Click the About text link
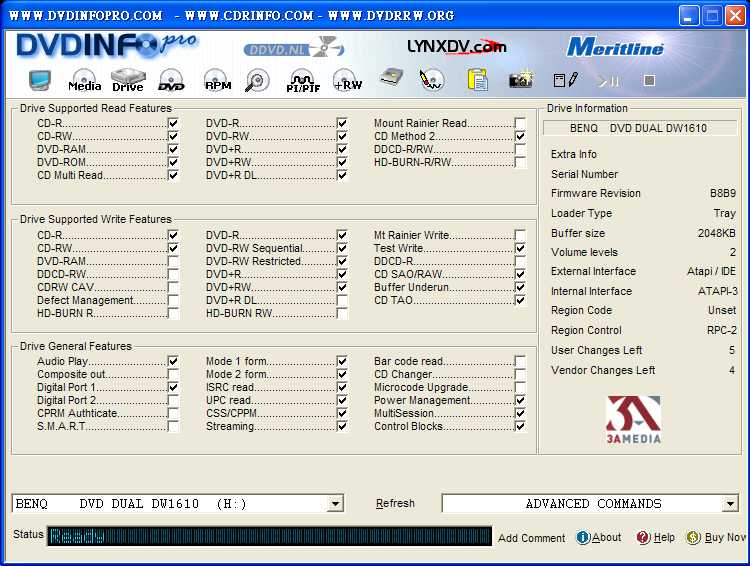Image resolution: width=750 pixels, height=566 pixels. (607, 538)
